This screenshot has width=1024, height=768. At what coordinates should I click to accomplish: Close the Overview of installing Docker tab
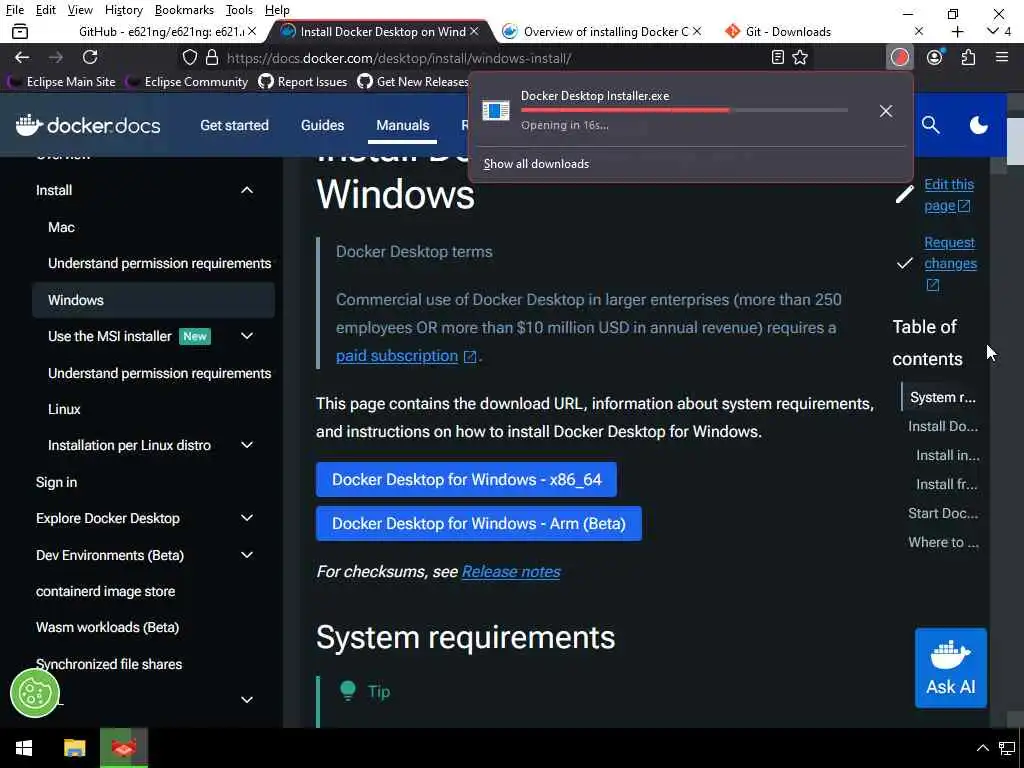697,31
